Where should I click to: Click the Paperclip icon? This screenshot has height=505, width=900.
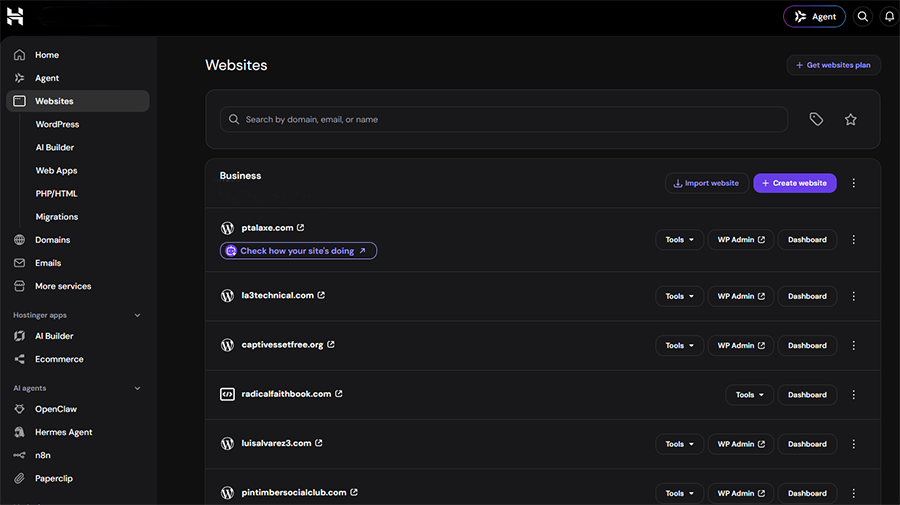20,478
